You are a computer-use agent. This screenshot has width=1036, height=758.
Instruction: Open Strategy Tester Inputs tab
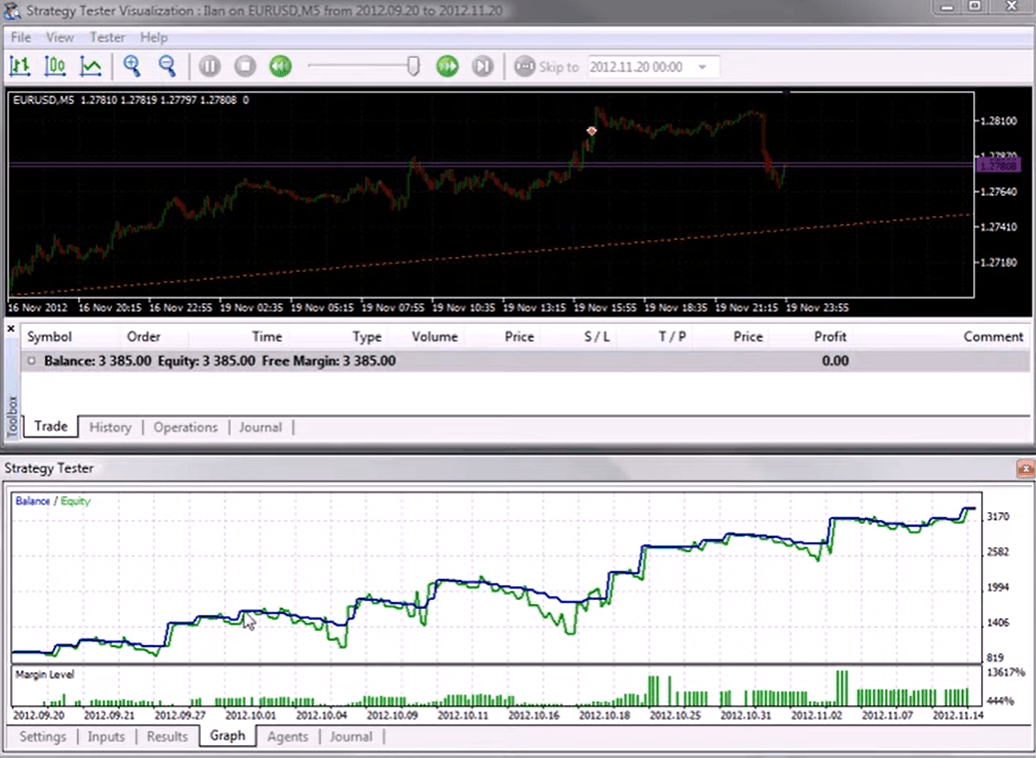(x=106, y=736)
